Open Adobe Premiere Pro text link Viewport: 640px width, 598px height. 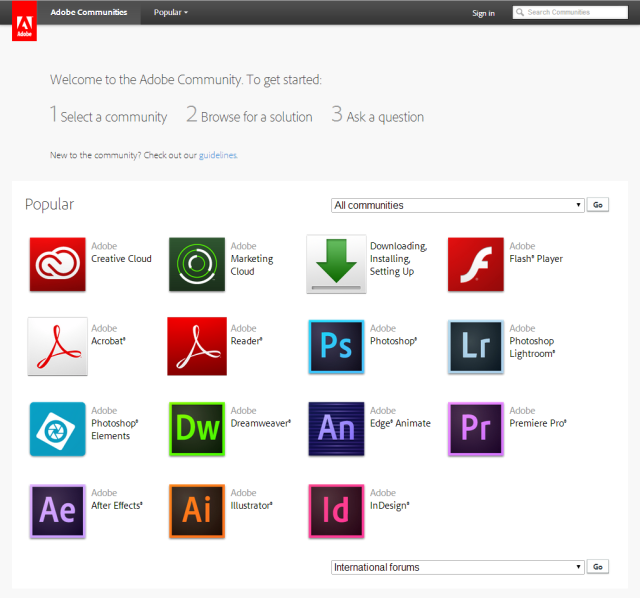click(538, 417)
